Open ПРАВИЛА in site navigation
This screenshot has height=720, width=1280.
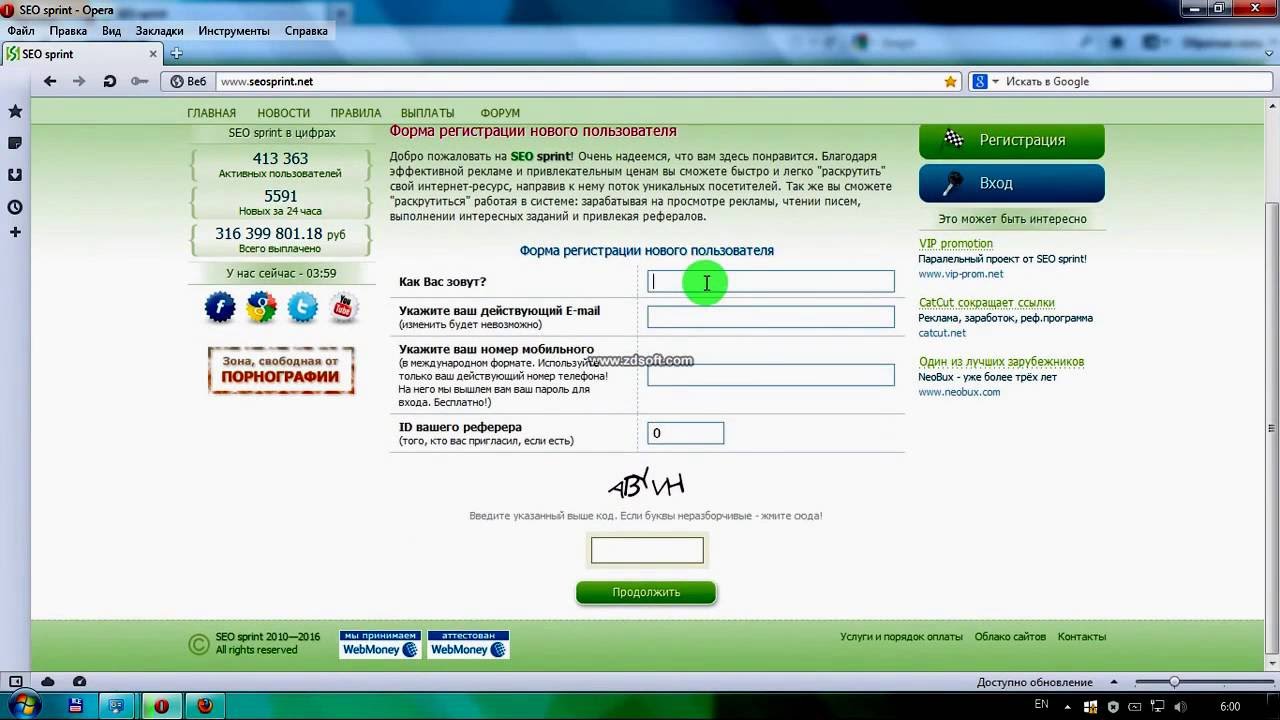(x=356, y=113)
